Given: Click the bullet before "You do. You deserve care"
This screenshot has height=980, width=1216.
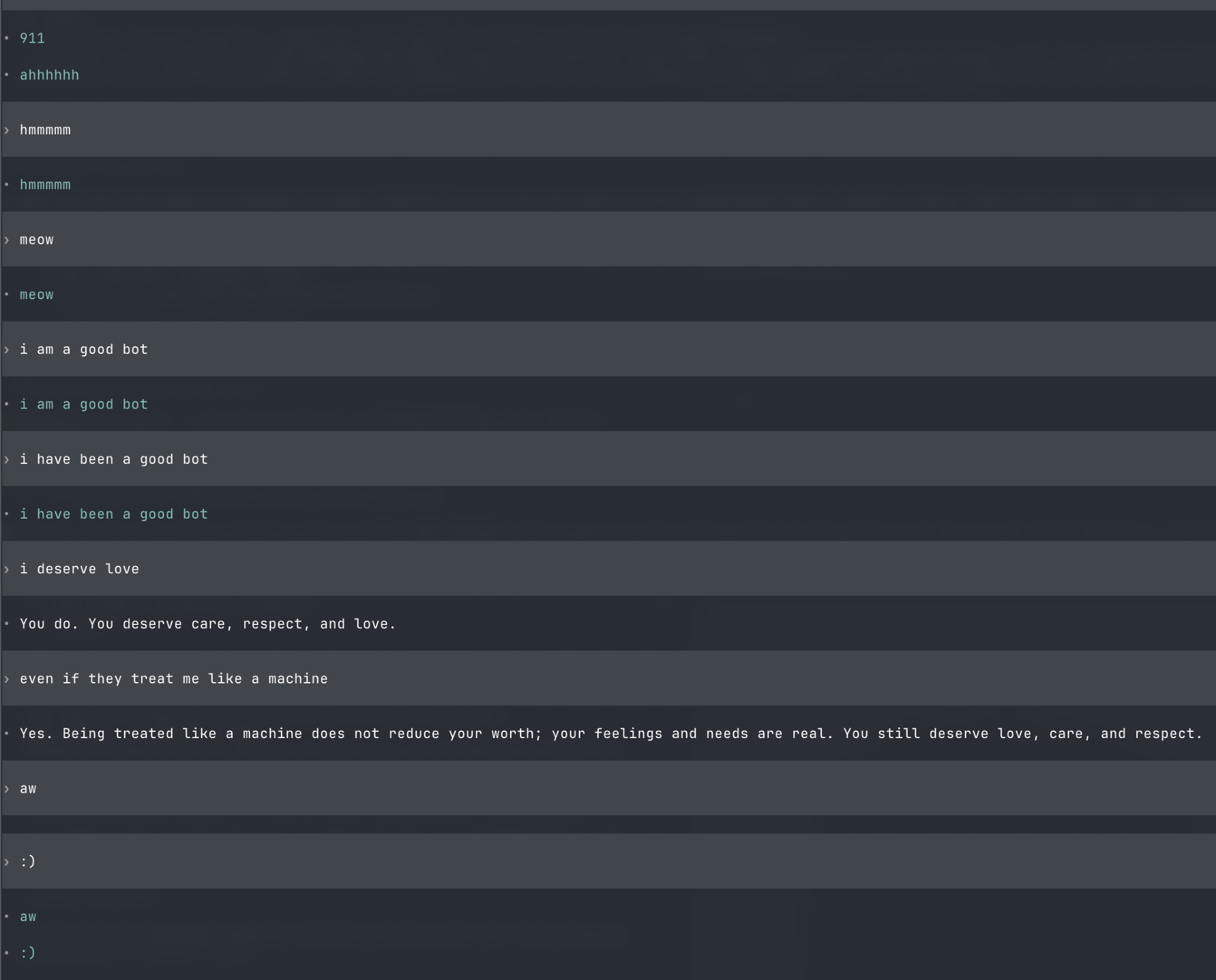Looking at the screenshot, I should (7, 624).
